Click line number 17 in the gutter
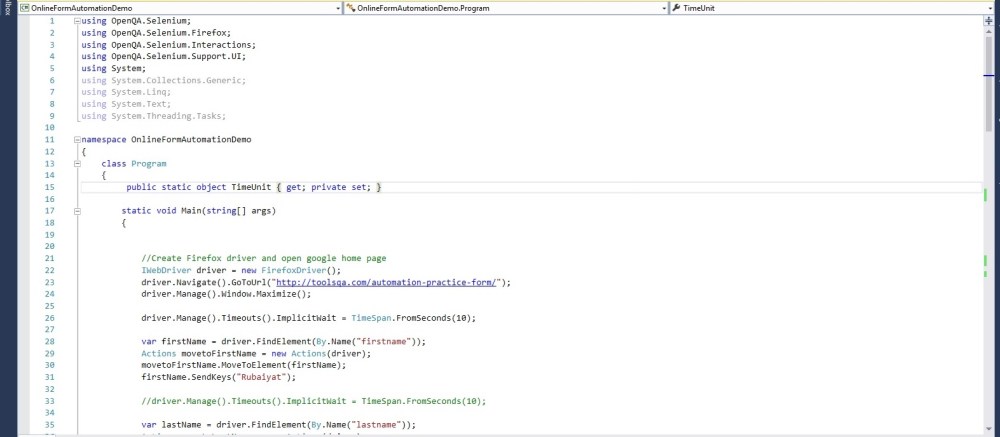This screenshot has width=1000, height=437. tap(51, 211)
